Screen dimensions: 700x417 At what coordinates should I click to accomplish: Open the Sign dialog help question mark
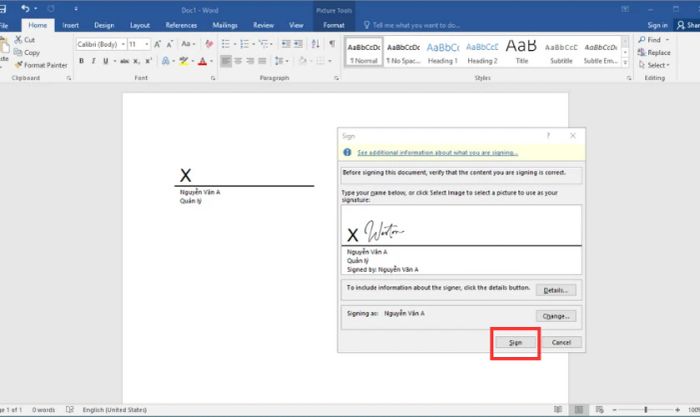pyautogui.click(x=548, y=136)
